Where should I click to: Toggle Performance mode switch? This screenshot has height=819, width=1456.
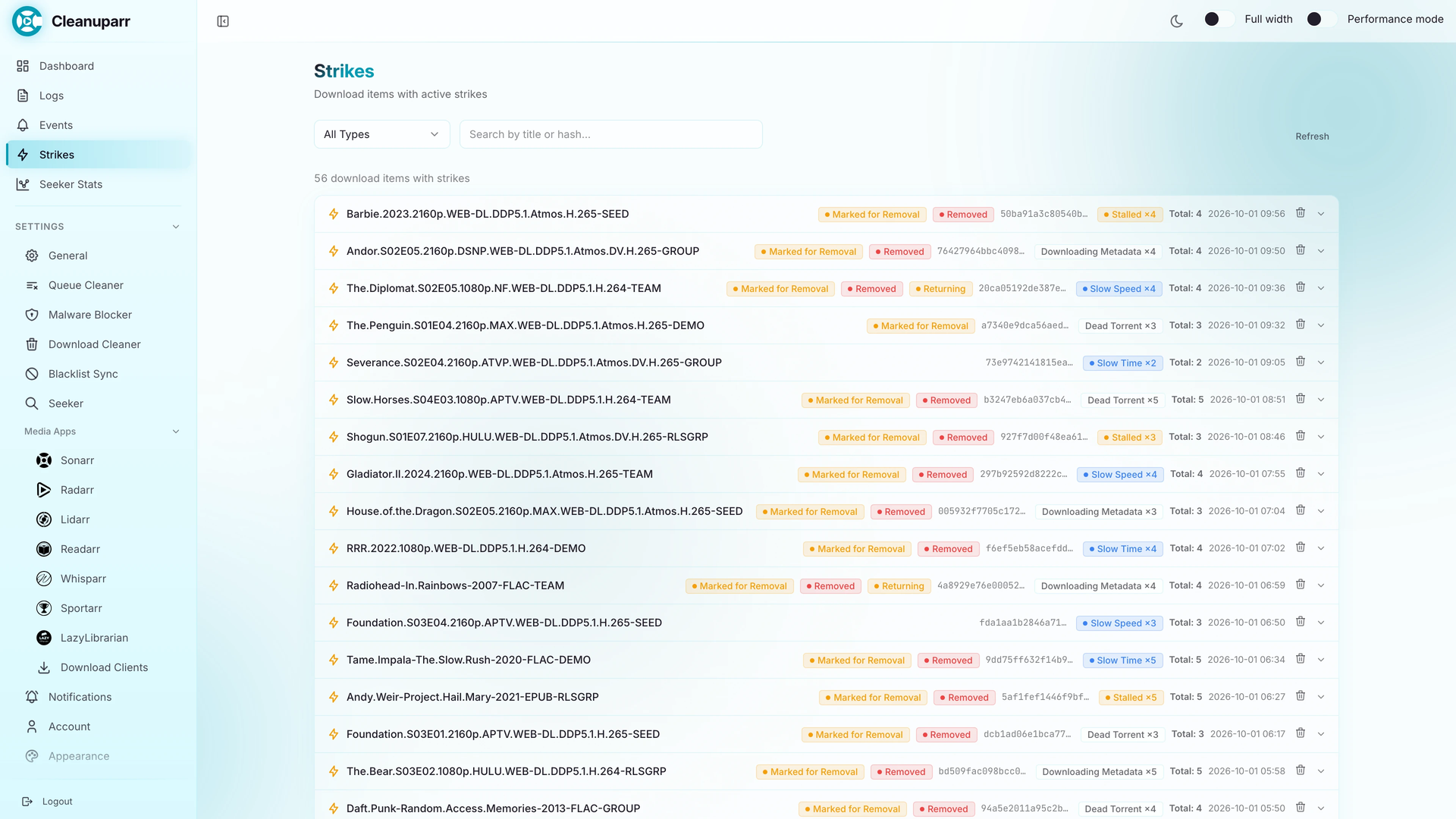[1321, 19]
